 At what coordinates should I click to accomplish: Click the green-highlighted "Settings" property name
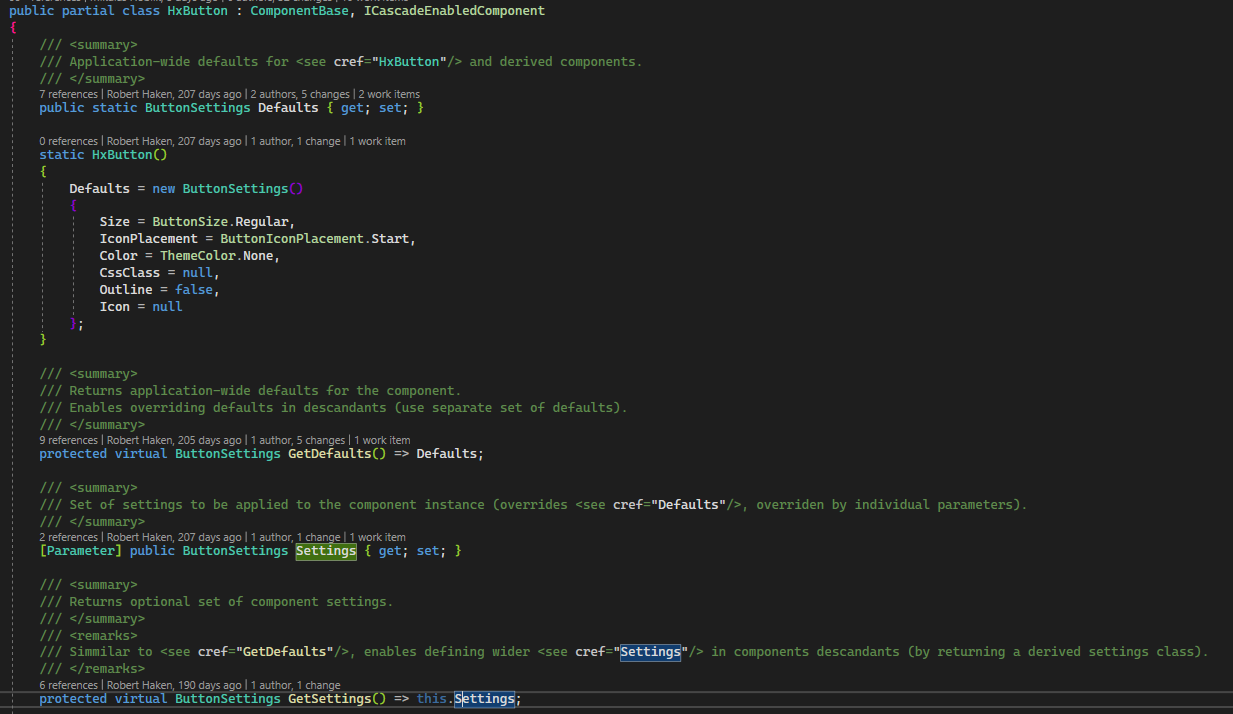pos(326,551)
